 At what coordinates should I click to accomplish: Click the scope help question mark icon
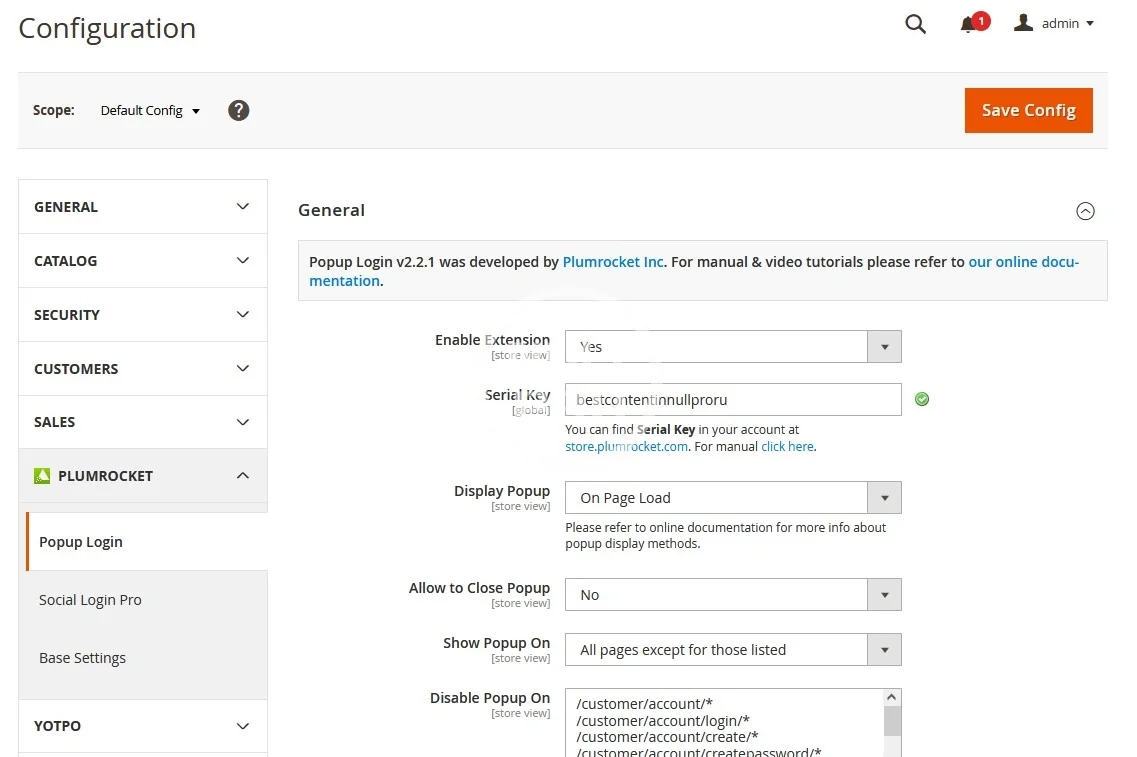tap(238, 110)
